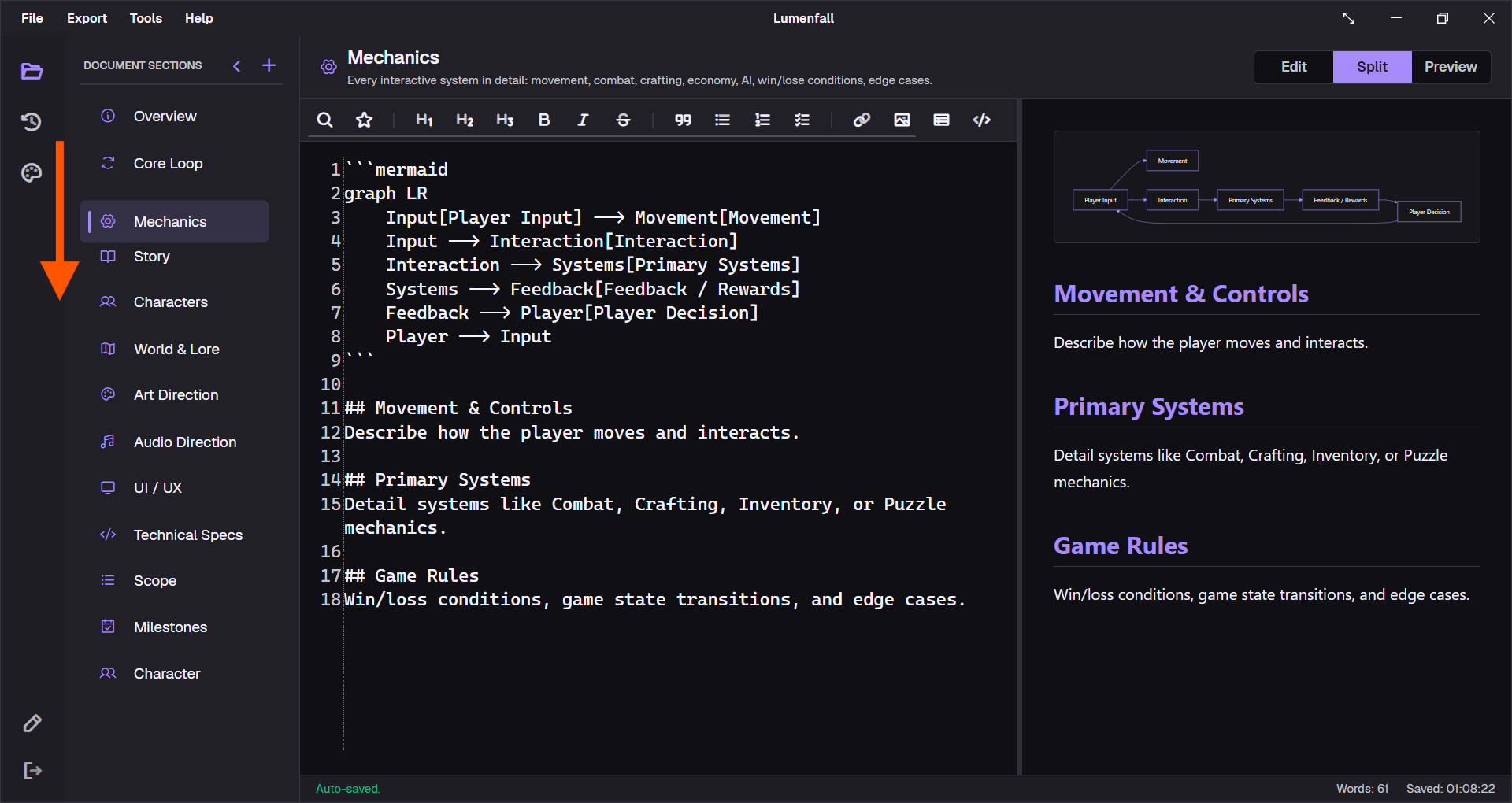Insert a numbered list
This screenshot has height=803, width=1512.
[x=762, y=120]
